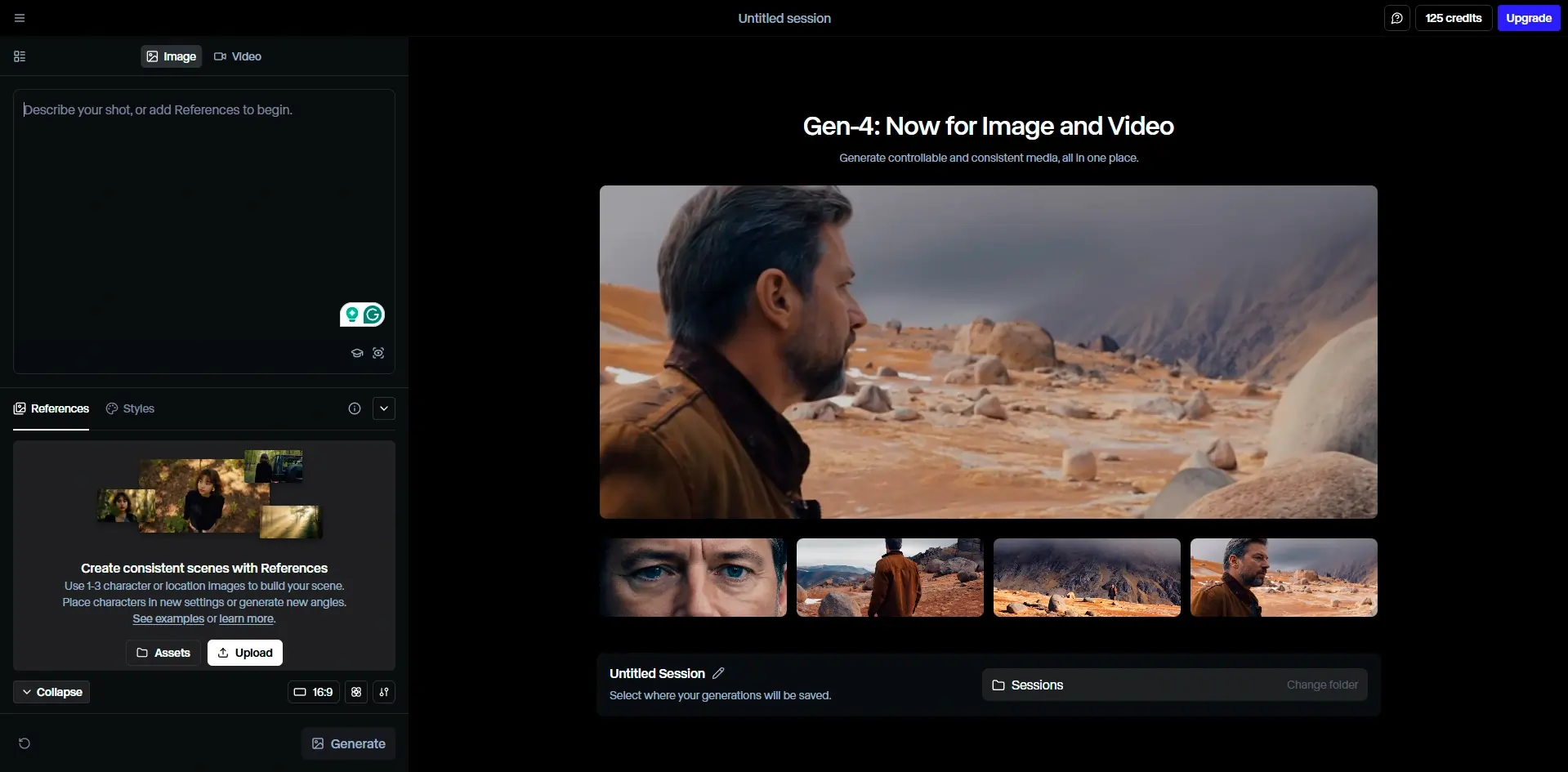
Task: Select the man looking sideways desert thumbnail
Action: point(1284,578)
